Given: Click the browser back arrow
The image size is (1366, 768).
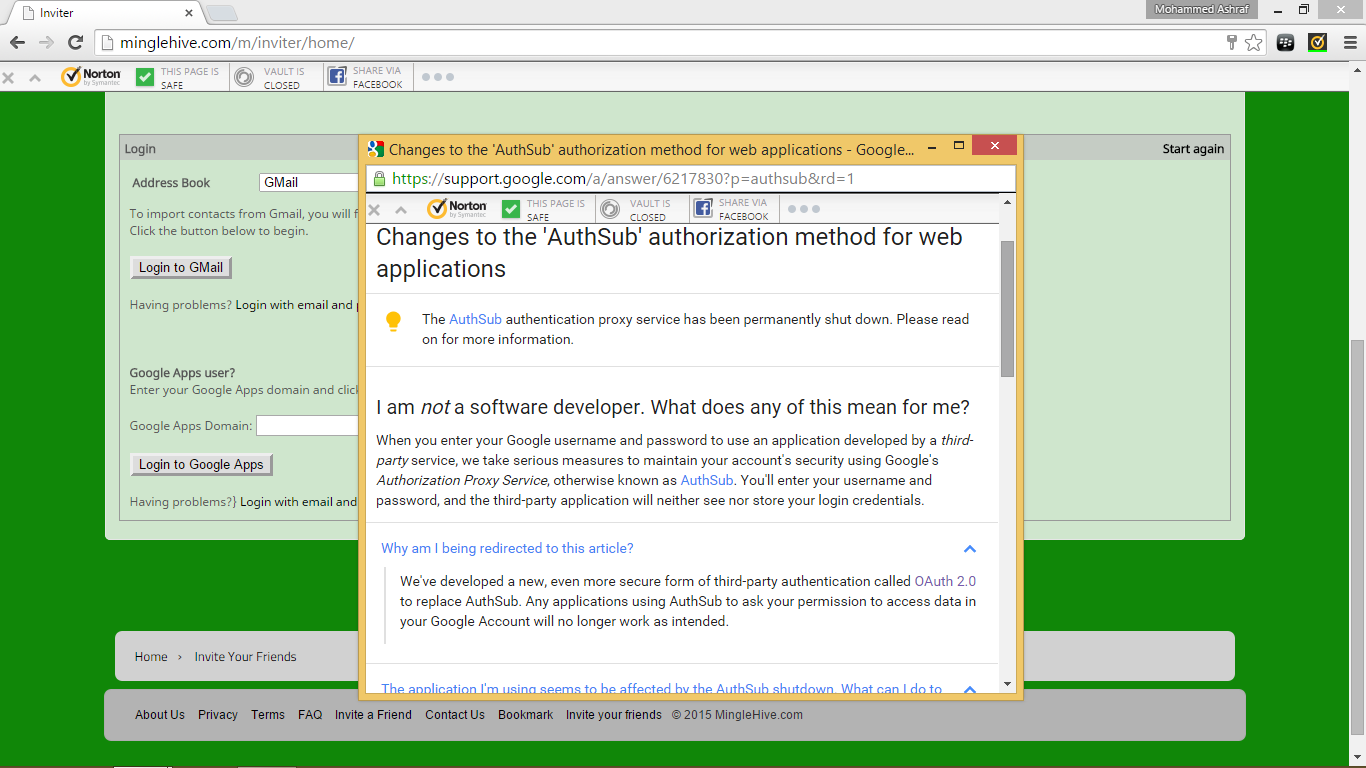Looking at the screenshot, I should [17, 42].
